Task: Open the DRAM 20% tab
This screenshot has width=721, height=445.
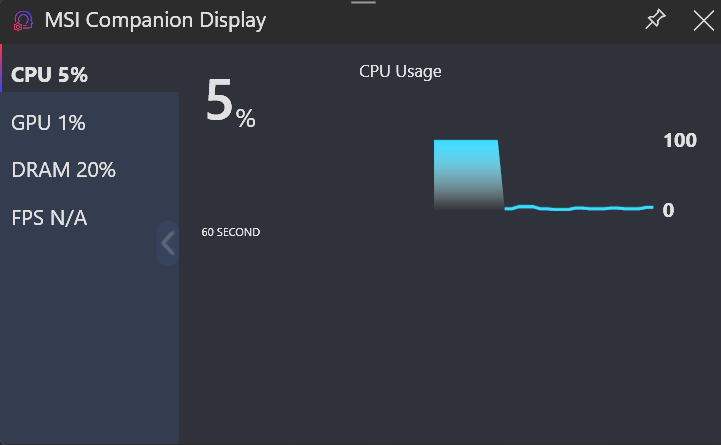Action: pyautogui.click(x=64, y=170)
